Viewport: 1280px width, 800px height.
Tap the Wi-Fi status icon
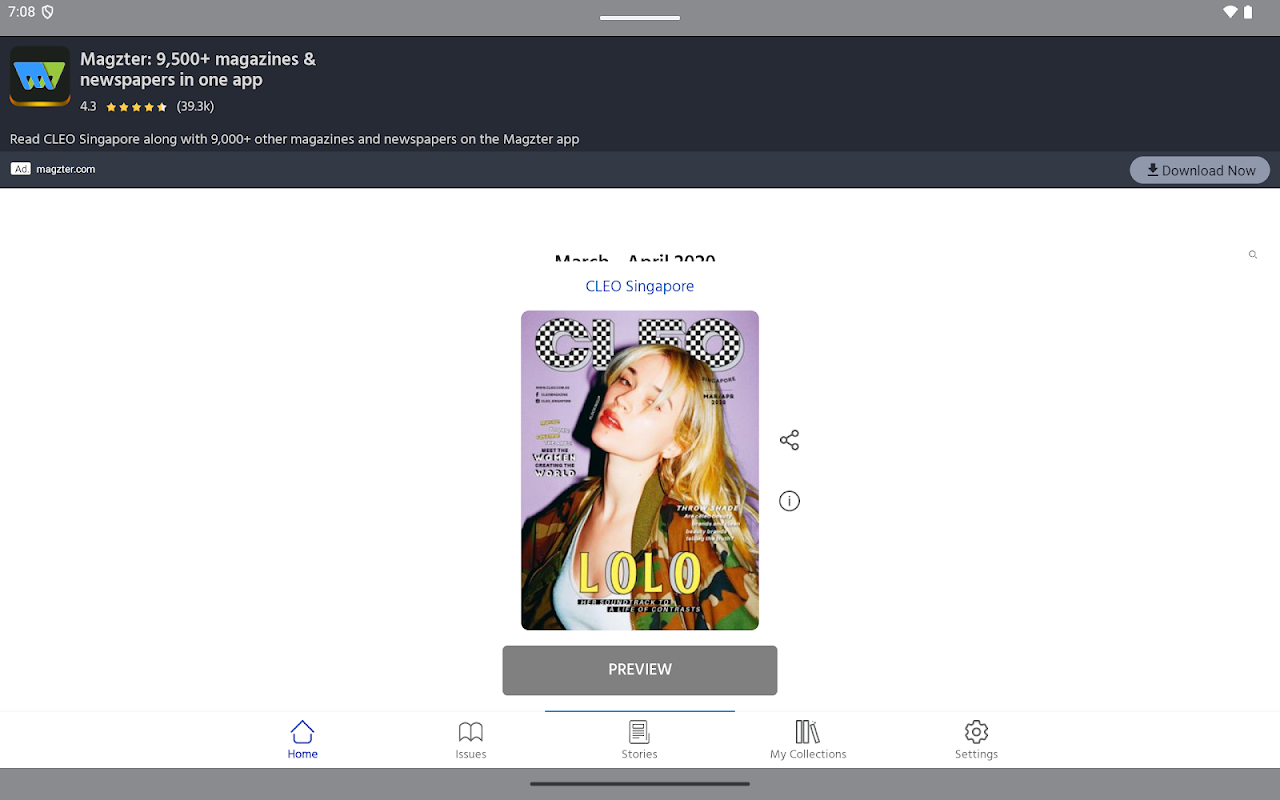click(x=1230, y=12)
